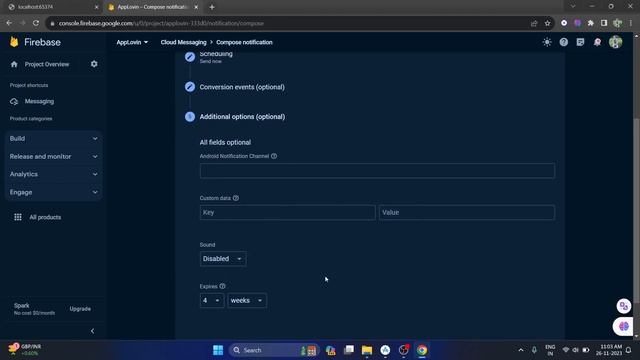Screen dimensions: 640x360
Task: Edit the Conversion events step icon
Action: 190,87
